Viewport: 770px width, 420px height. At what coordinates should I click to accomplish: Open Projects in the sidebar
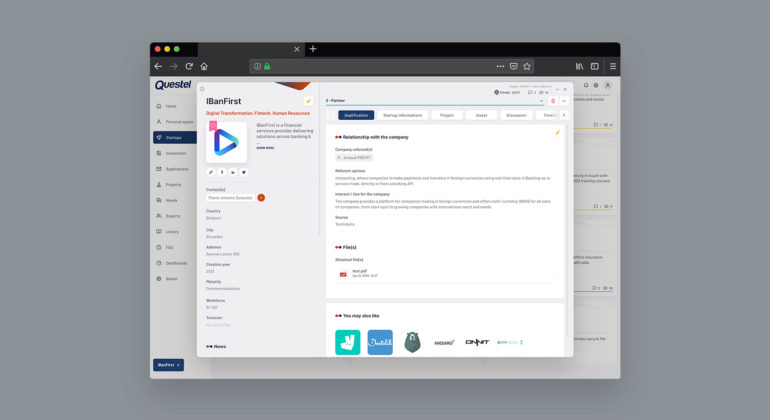pyautogui.click(x=169, y=185)
